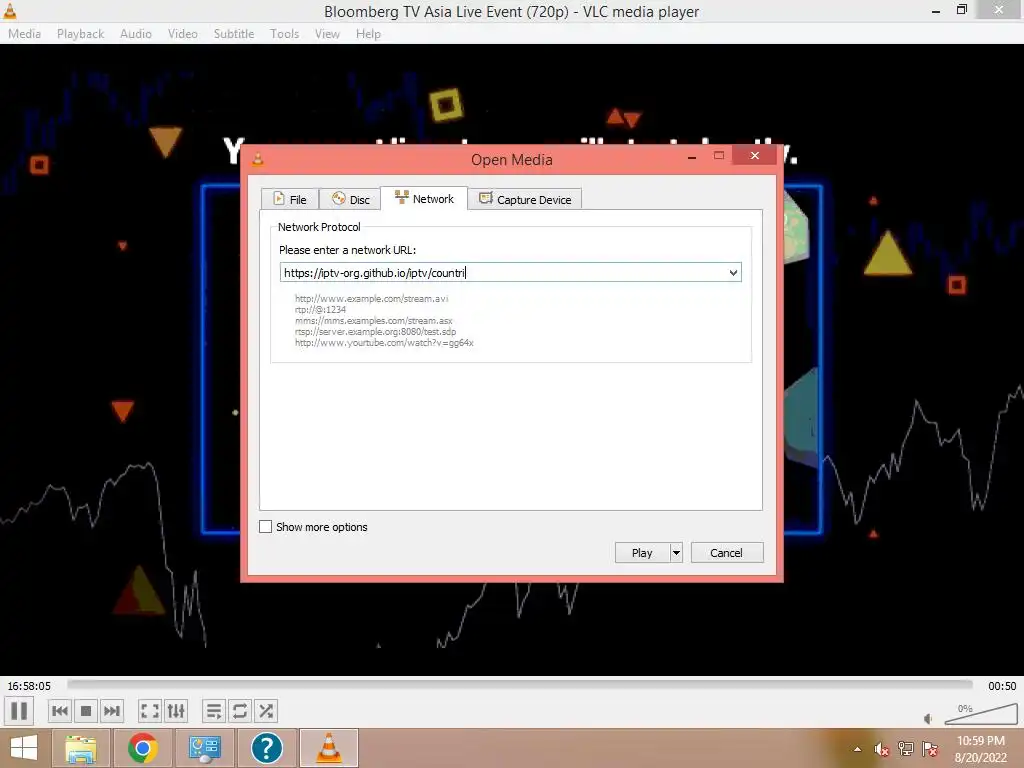The image size is (1024, 768).
Task: Click VLC taskbar icon
Action: click(x=328, y=748)
